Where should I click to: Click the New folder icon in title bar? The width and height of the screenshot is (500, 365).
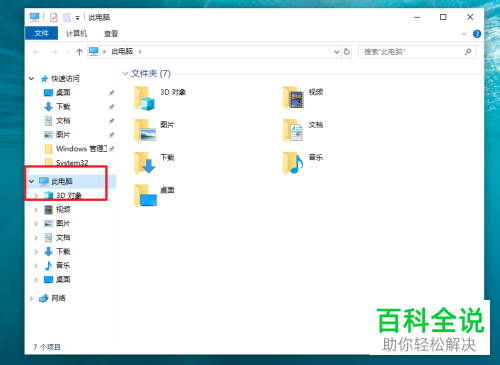[67, 17]
